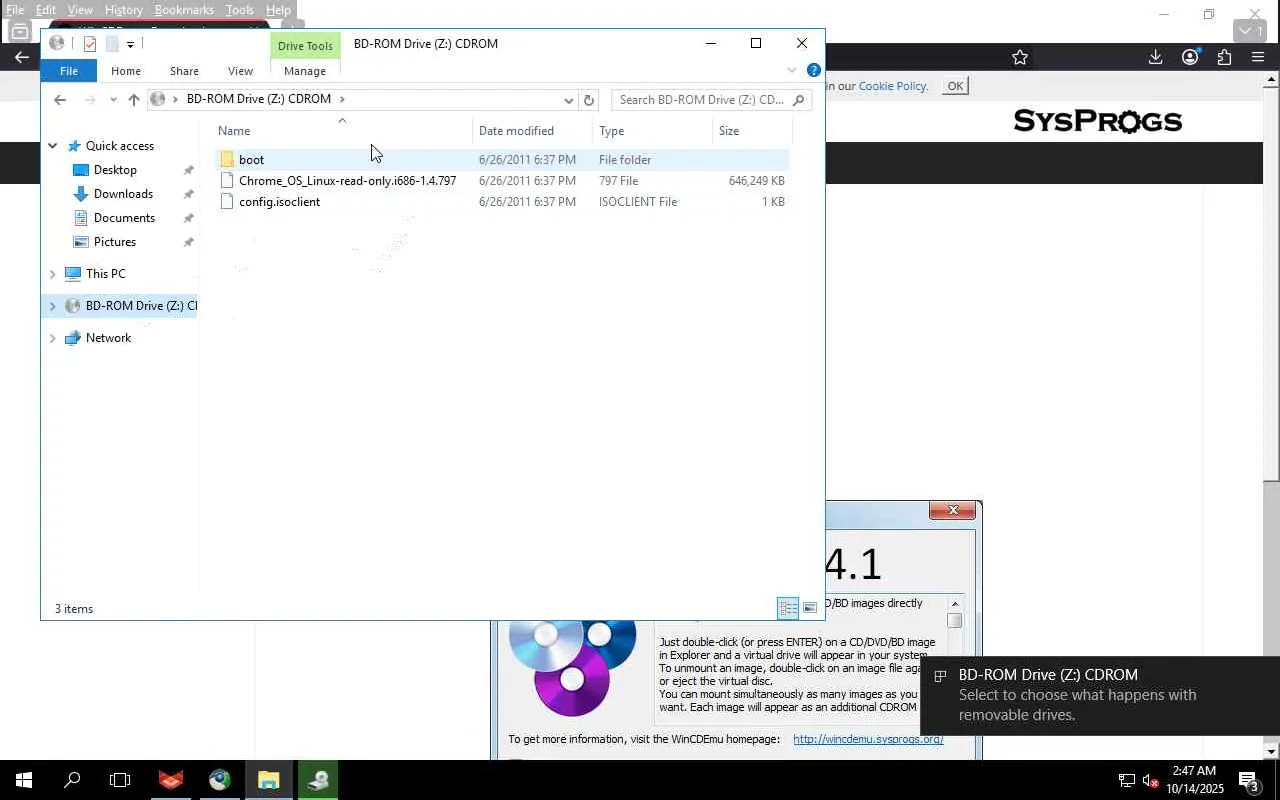
Task: Switch to Large icons view in the status bar
Action: coord(810,608)
